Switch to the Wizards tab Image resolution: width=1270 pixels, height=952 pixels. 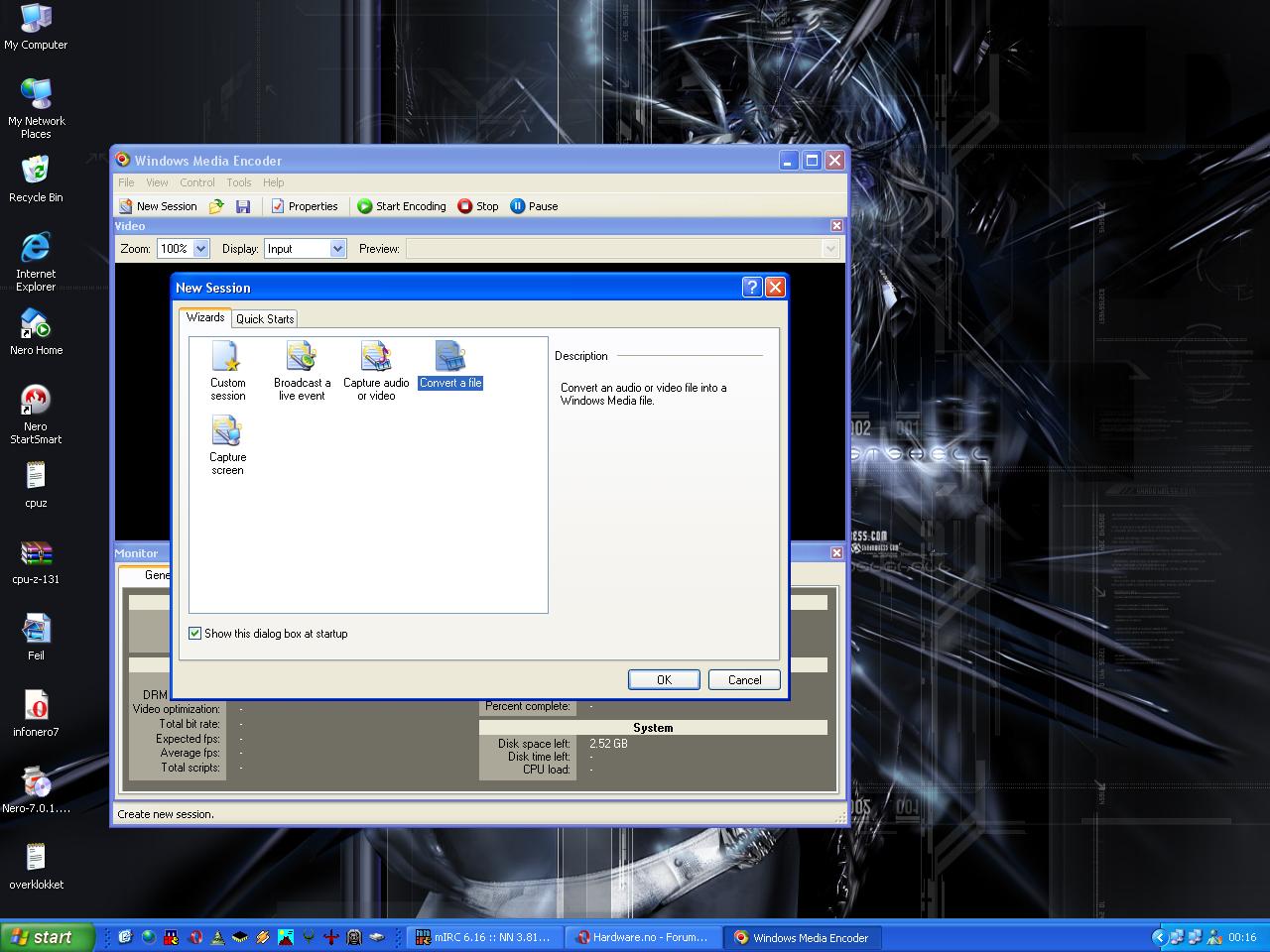point(205,317)
